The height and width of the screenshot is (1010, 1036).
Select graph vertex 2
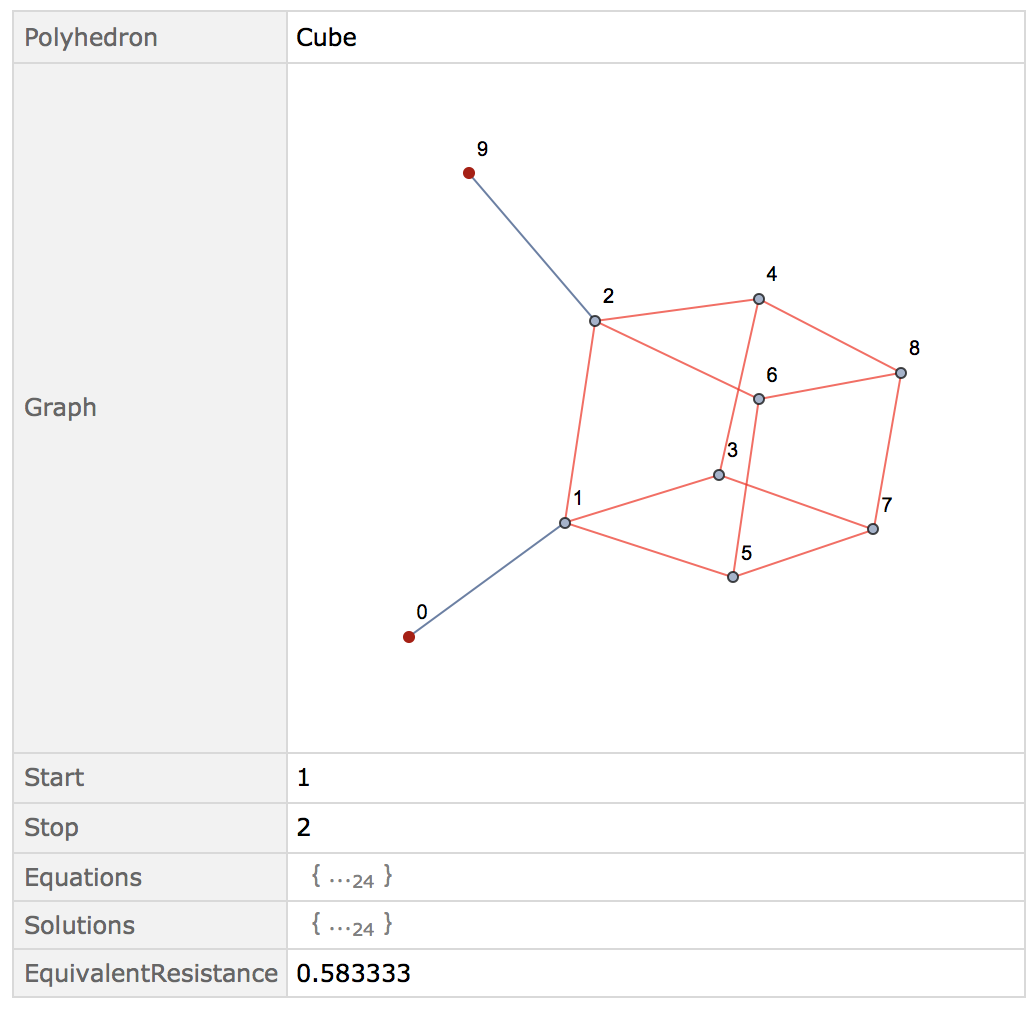point(595,321)
